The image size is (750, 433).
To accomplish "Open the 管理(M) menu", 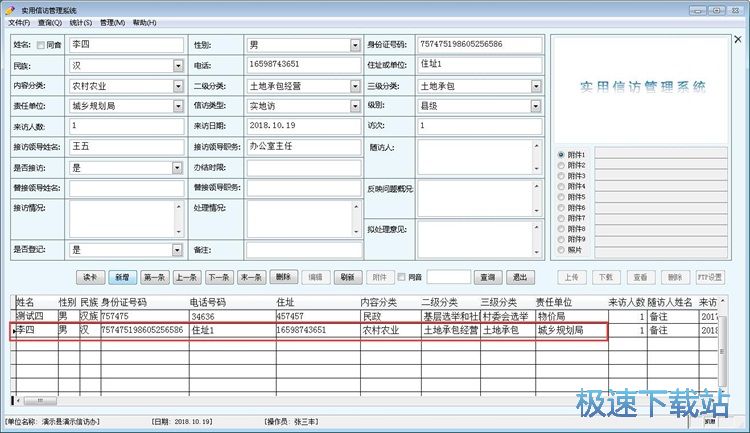I will [112, 22].
